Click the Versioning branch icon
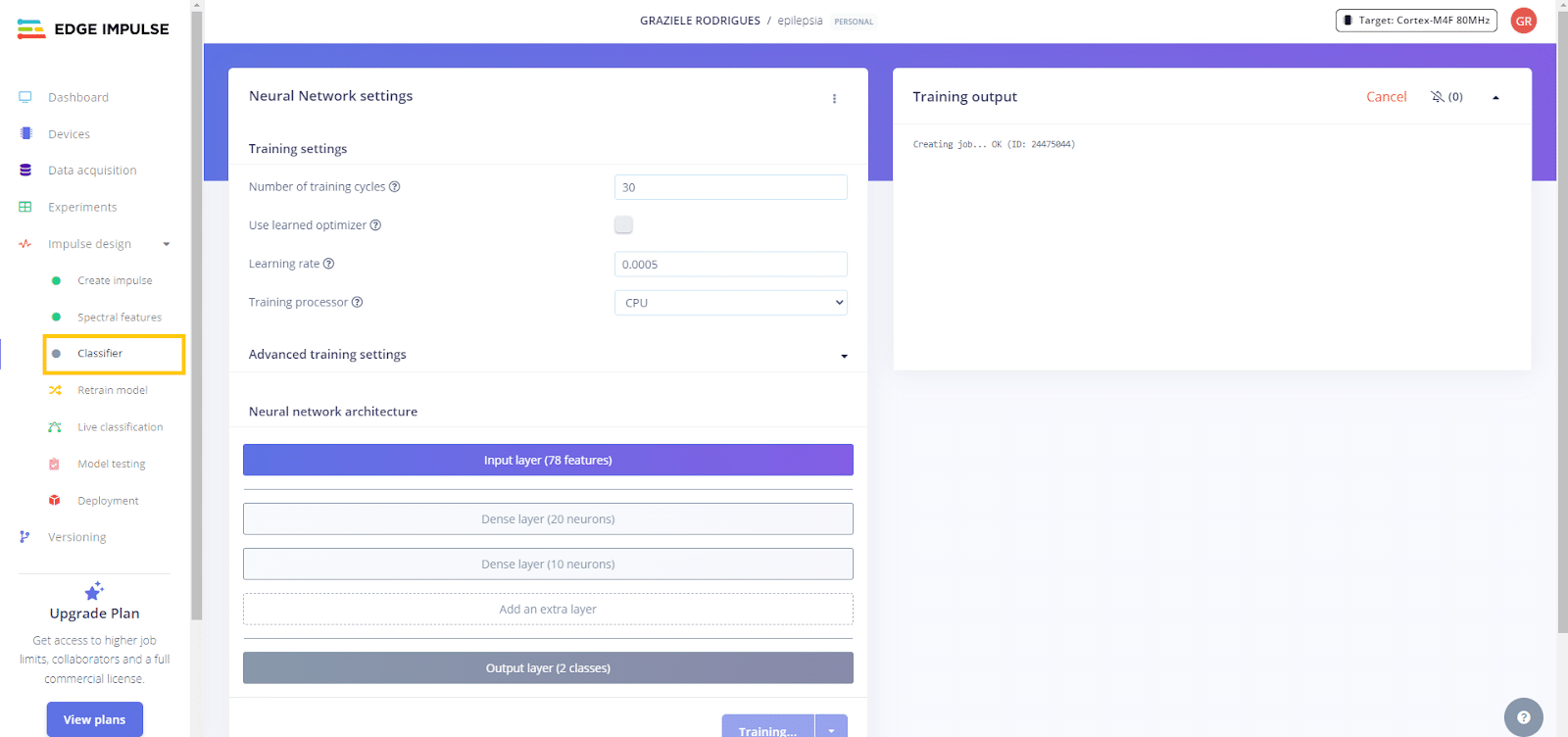Screen dimensions: 1568x737 [x=25, y=537]
